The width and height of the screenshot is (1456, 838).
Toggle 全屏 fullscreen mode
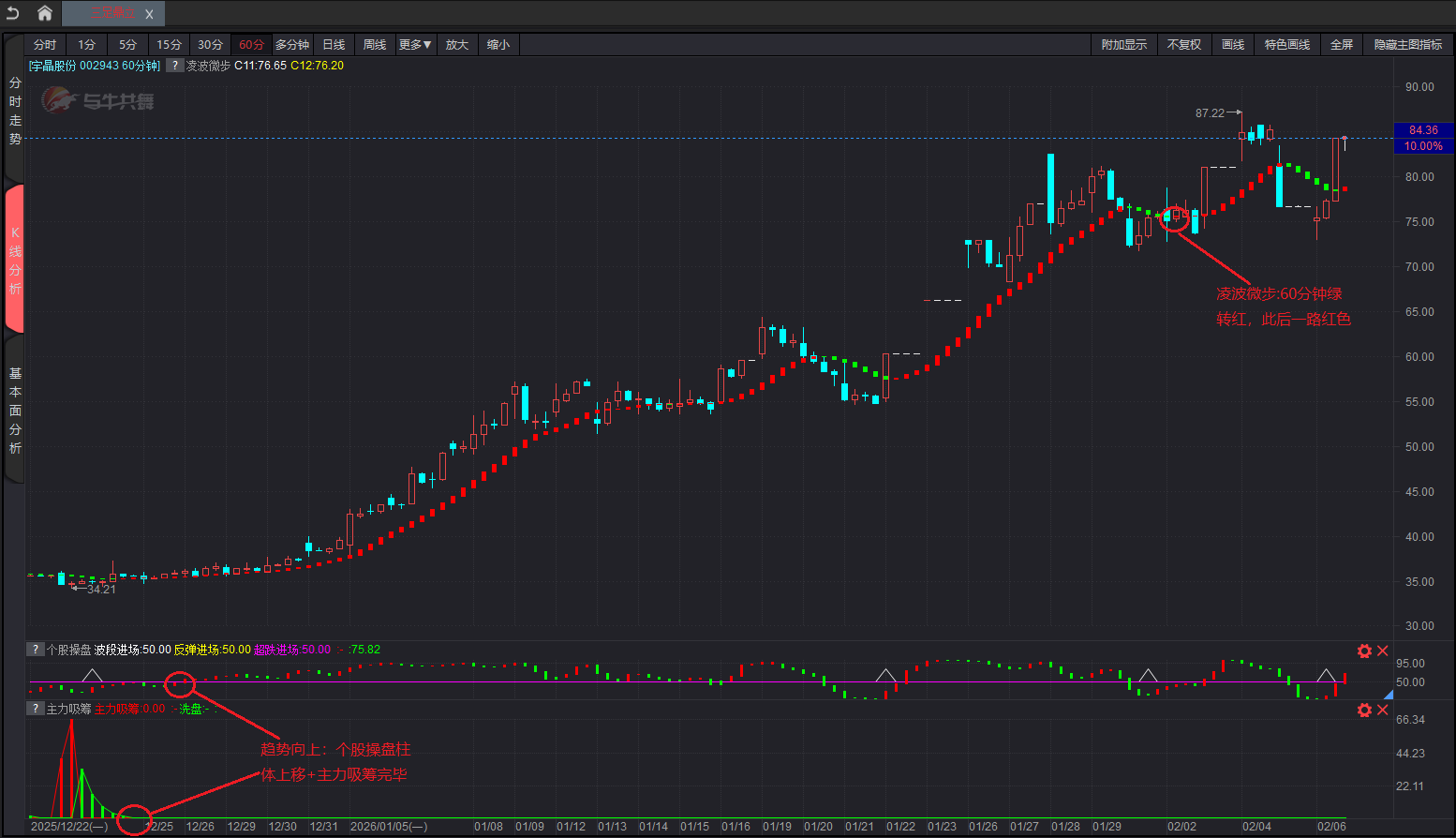pos(1342,45)
